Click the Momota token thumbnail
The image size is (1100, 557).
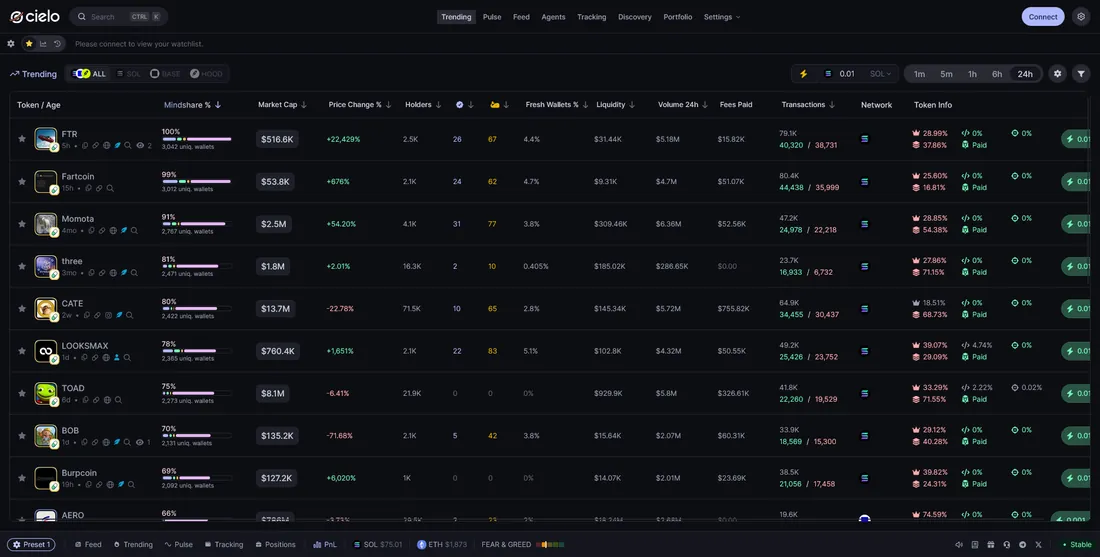[x=46, y=224]
